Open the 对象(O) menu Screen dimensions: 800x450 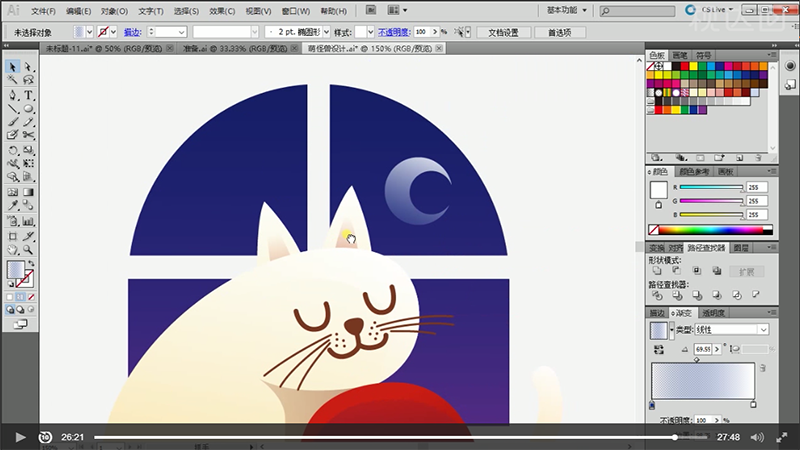[114, 11]
